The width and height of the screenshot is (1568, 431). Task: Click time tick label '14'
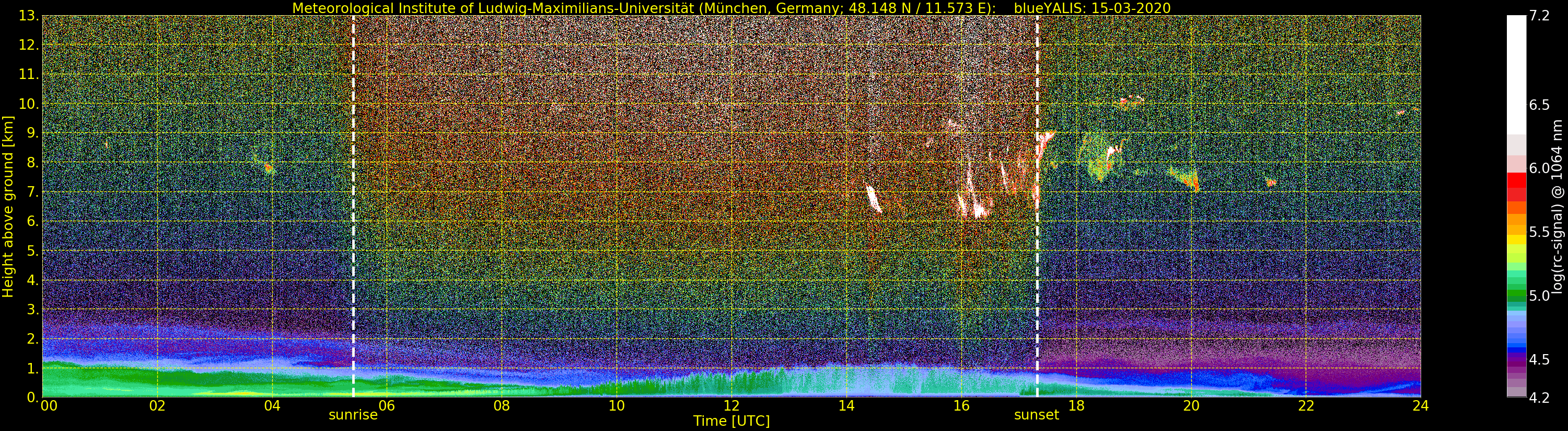click(x=846, y=406)
